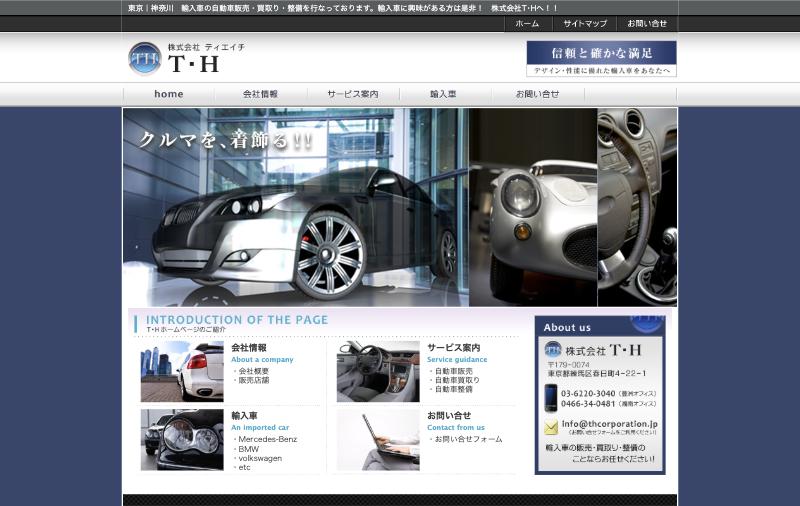Select the サービス案内 navigation tab

coord(353,94)
